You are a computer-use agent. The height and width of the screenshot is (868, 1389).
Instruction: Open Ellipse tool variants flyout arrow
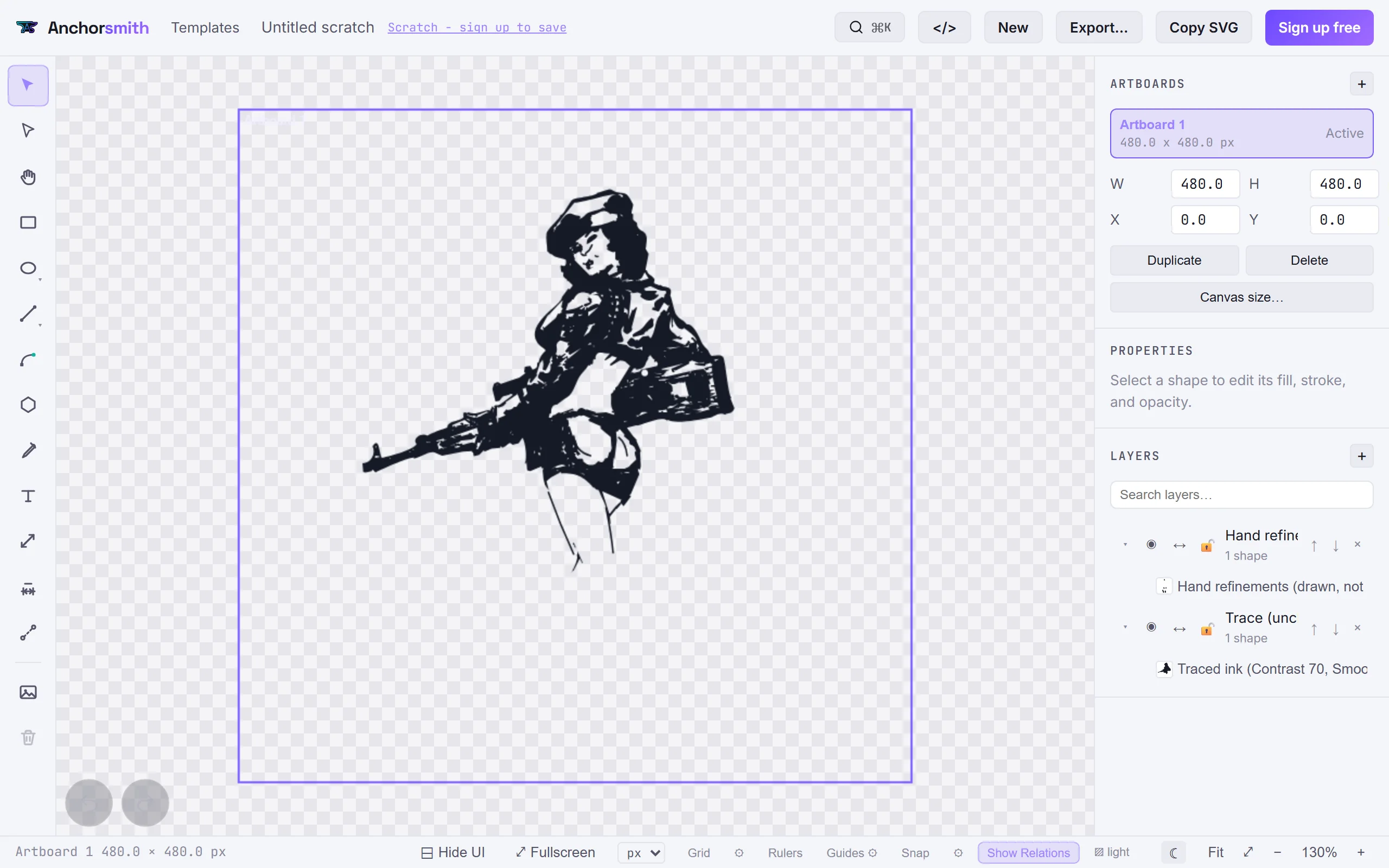pos(40,279)
